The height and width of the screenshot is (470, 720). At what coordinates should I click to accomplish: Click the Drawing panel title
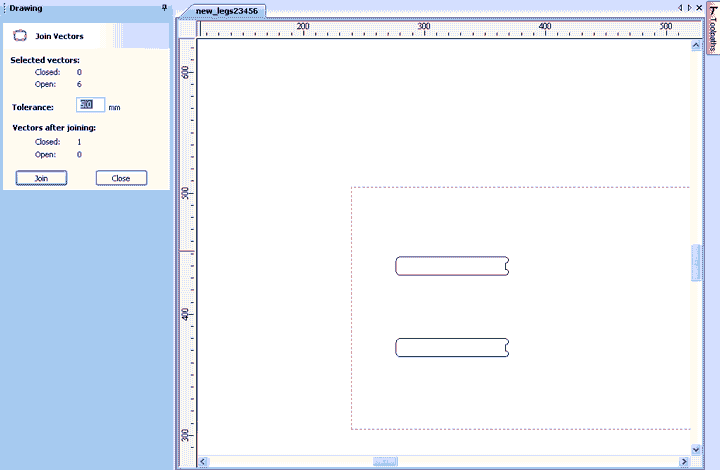pyautogui.click(x=26, y=8)
